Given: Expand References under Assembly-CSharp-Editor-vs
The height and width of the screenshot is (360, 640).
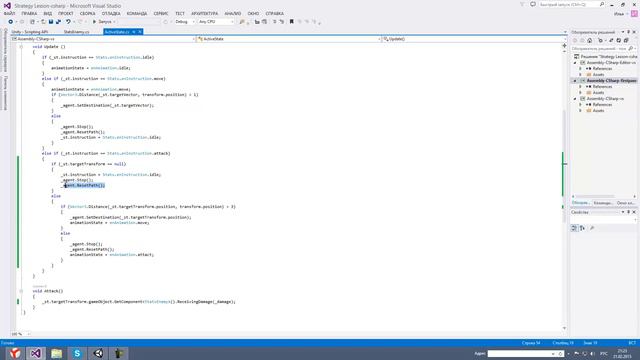Looking at the screenshot, I should (580, 69).
